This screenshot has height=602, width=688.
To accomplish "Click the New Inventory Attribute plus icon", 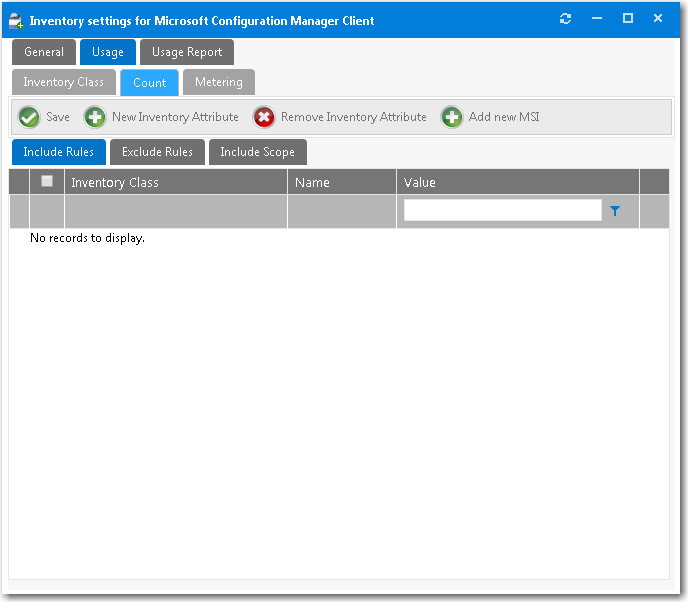I will click(95, 117).
